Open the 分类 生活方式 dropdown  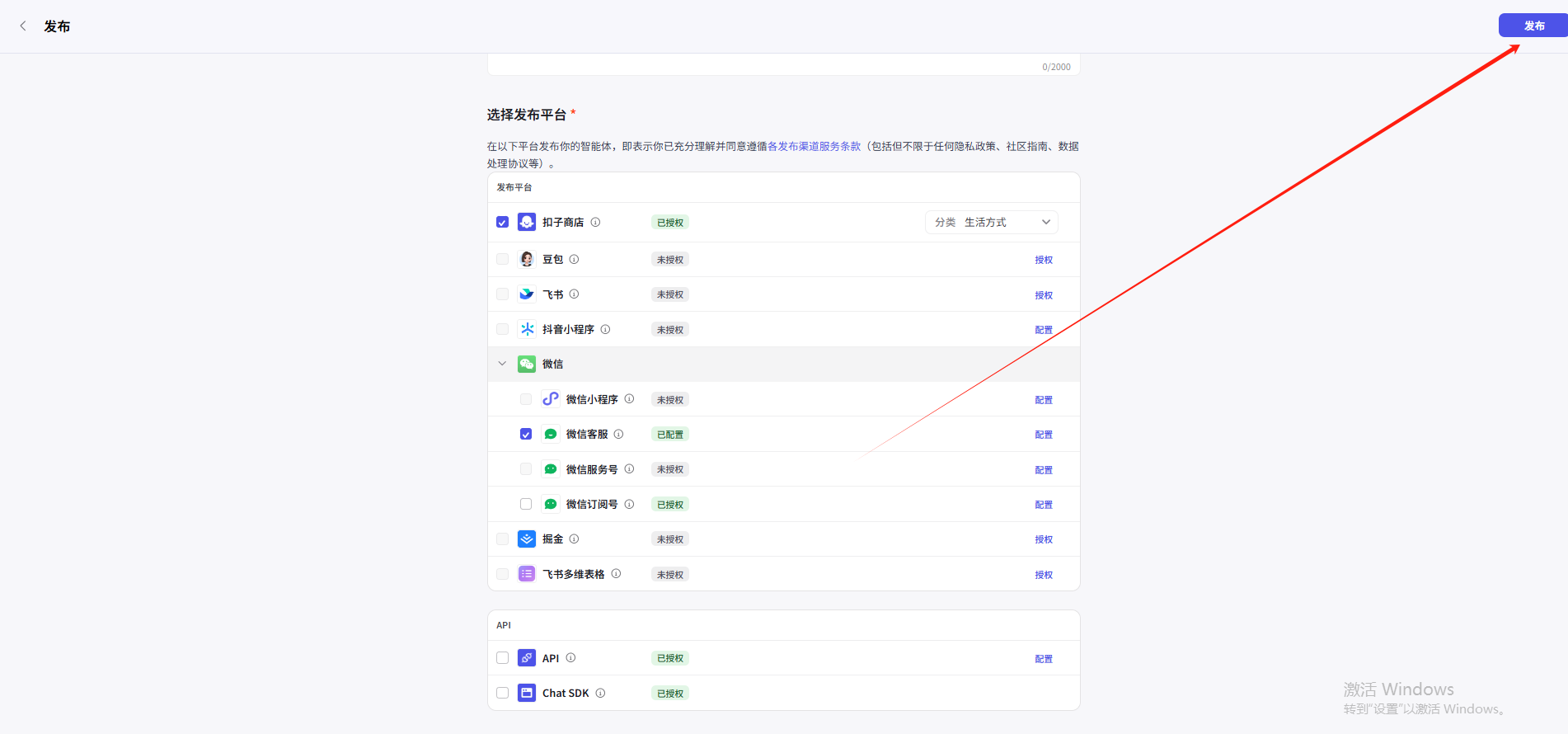pos(991,223)
